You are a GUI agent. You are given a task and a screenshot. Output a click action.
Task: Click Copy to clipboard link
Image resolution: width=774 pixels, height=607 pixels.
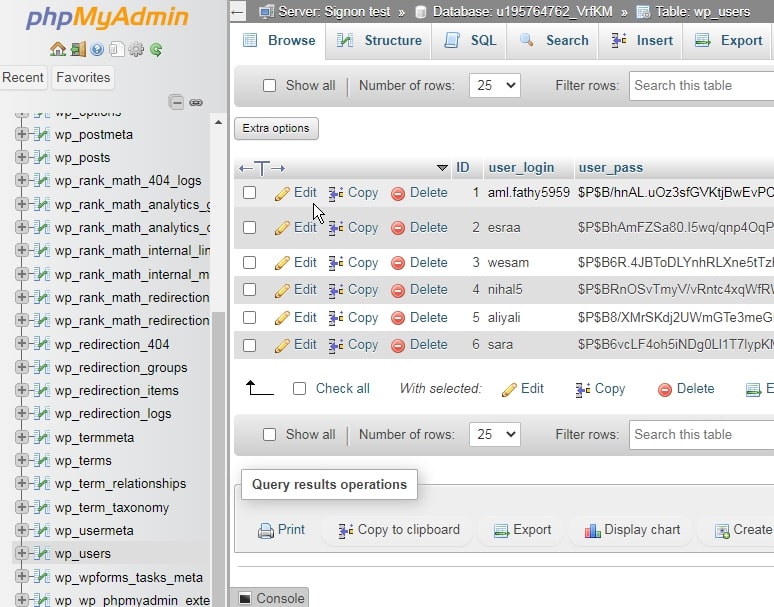(399, 530)
